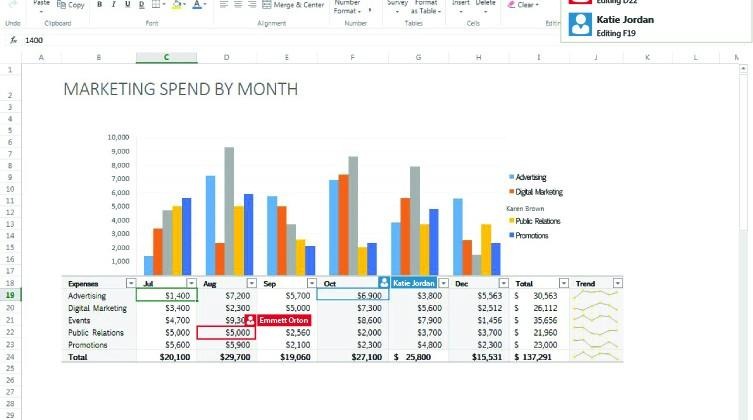This screenshot has width=753, height=420.
Task: Click the Delete cells button
Action: point(485,7)
